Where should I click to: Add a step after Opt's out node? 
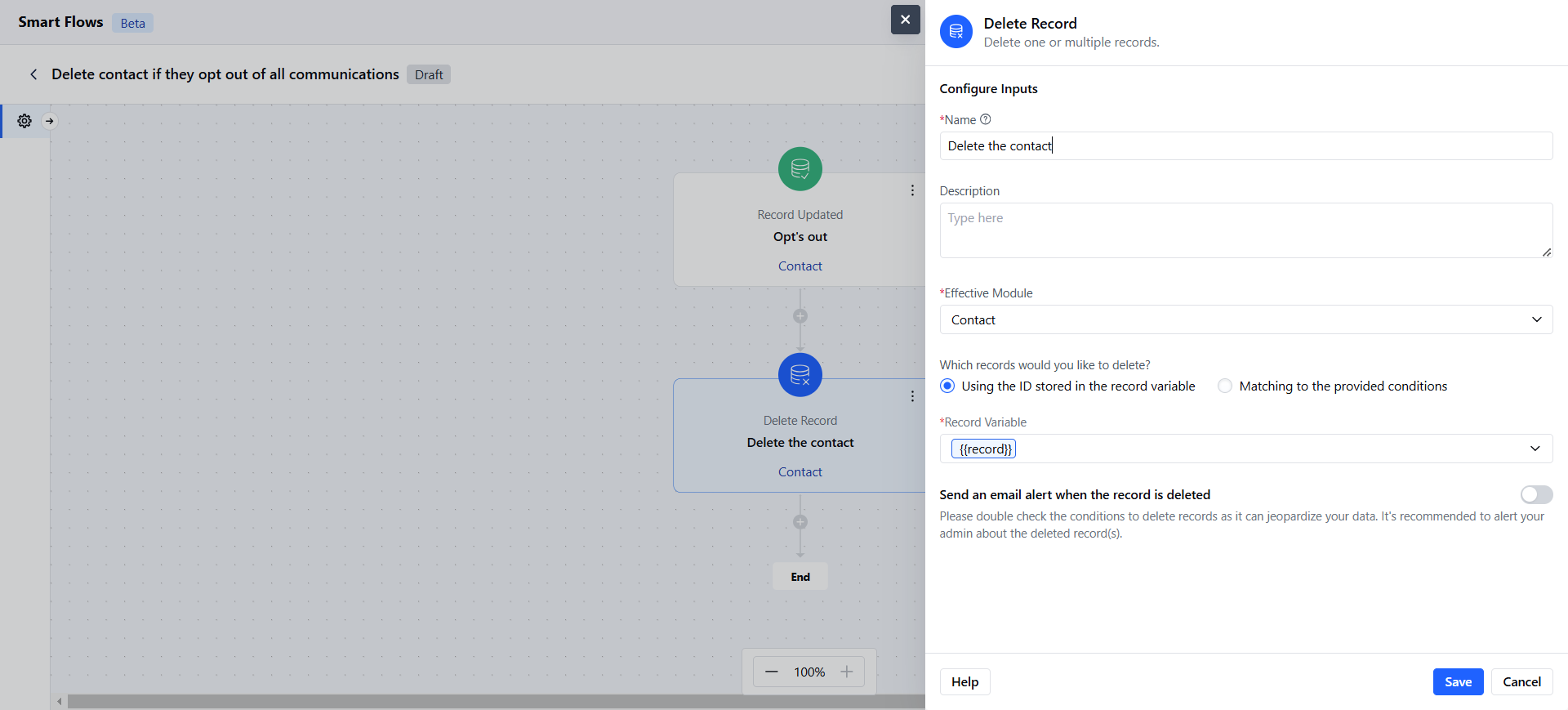pyautogui.click(x=800, y=316)
